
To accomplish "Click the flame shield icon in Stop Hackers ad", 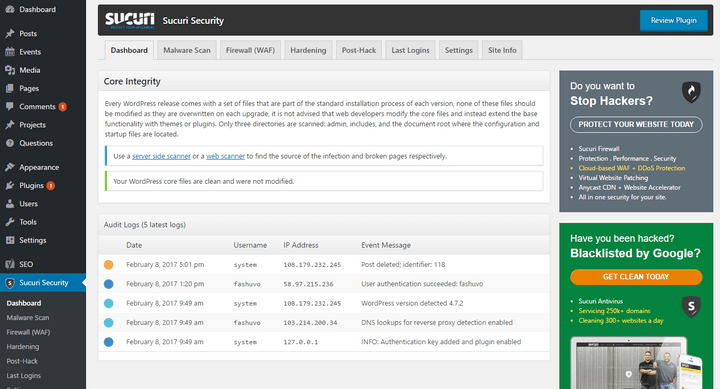I will pos(691,92).
